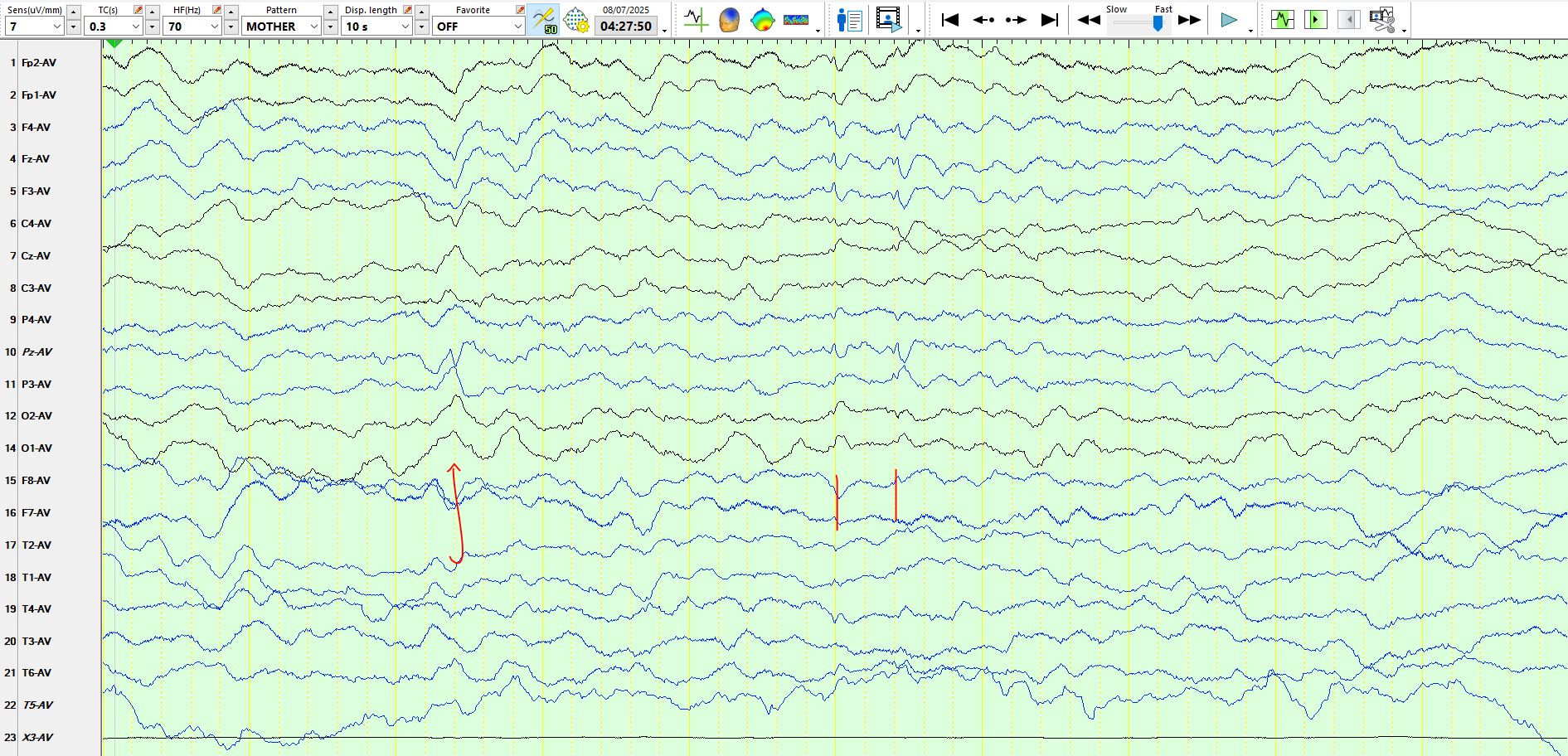Select the Fp2-AV channel label
Viewport: 1568px width, 756px height.
coord(39,63)
